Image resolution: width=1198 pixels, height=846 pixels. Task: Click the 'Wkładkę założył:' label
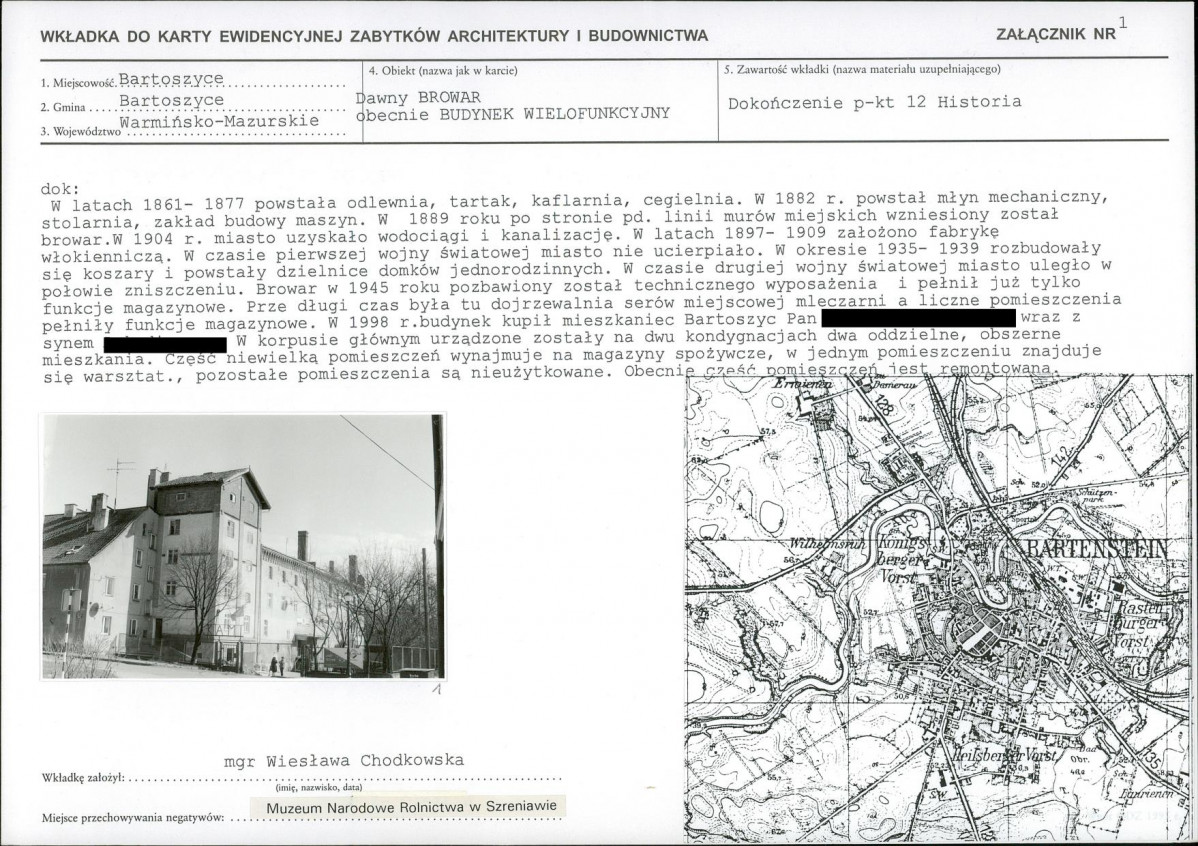pos(81,778)
